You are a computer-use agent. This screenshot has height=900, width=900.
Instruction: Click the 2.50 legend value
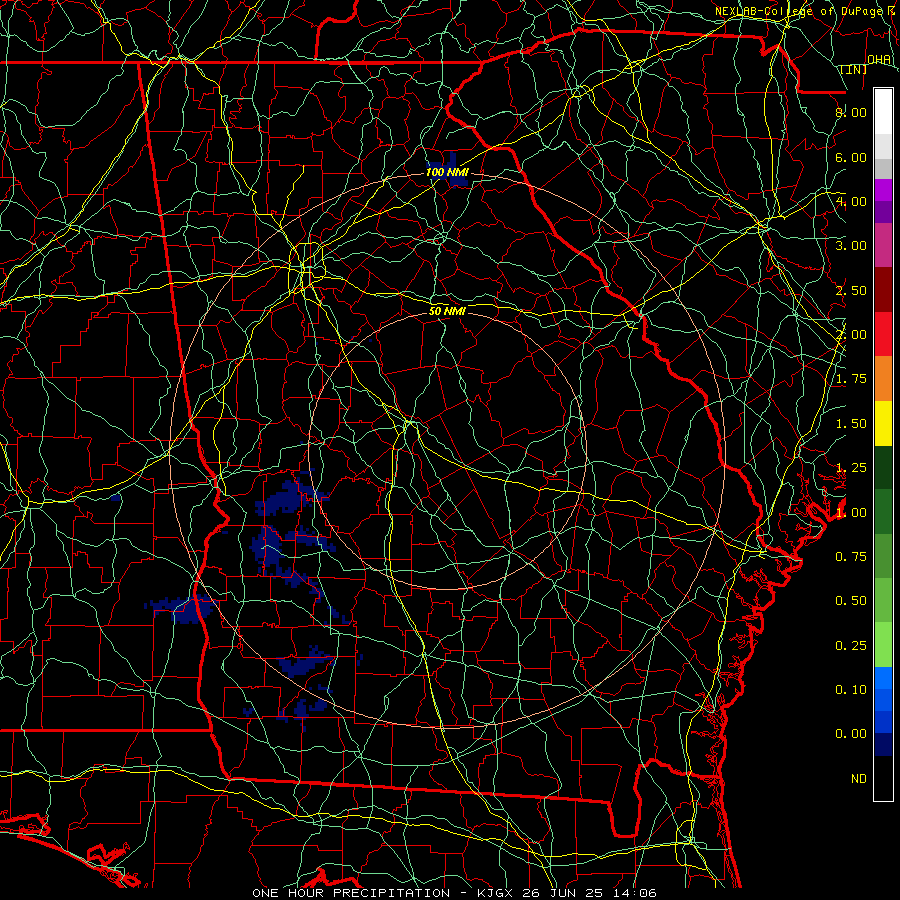click(x=851, y=290)
